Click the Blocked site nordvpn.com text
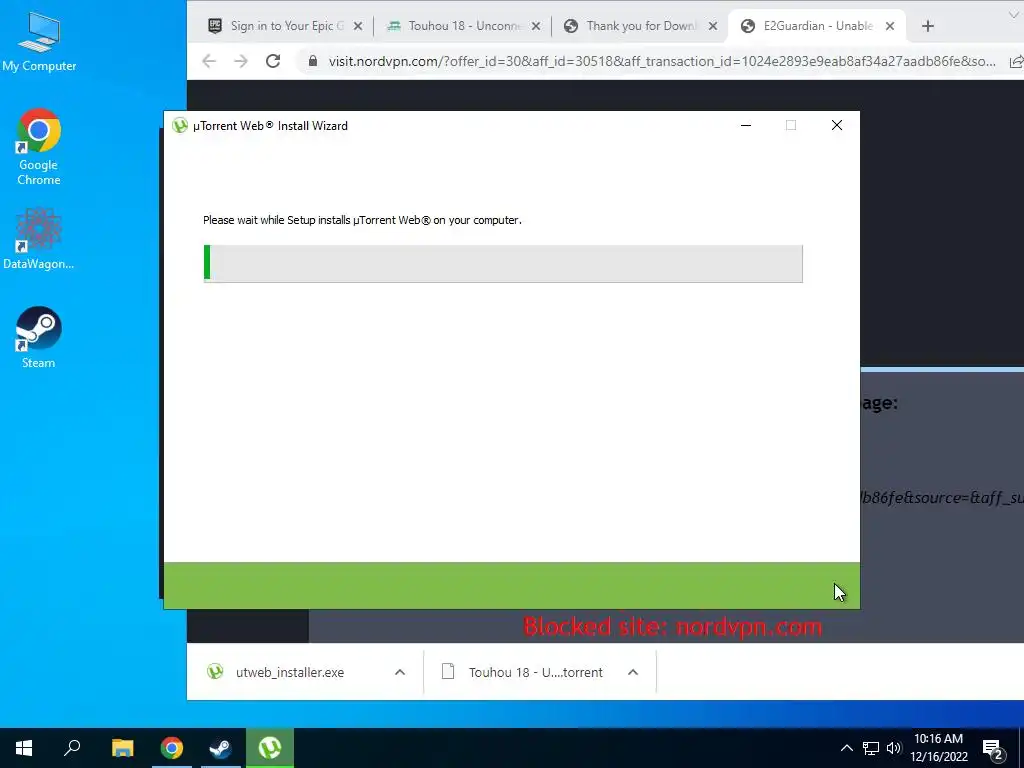The width and height of the screenshot is (1024, 768). point(673,627)
